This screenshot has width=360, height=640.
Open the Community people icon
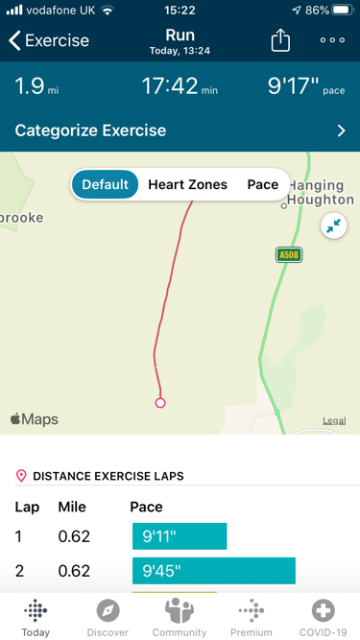(x=179, y=611)
